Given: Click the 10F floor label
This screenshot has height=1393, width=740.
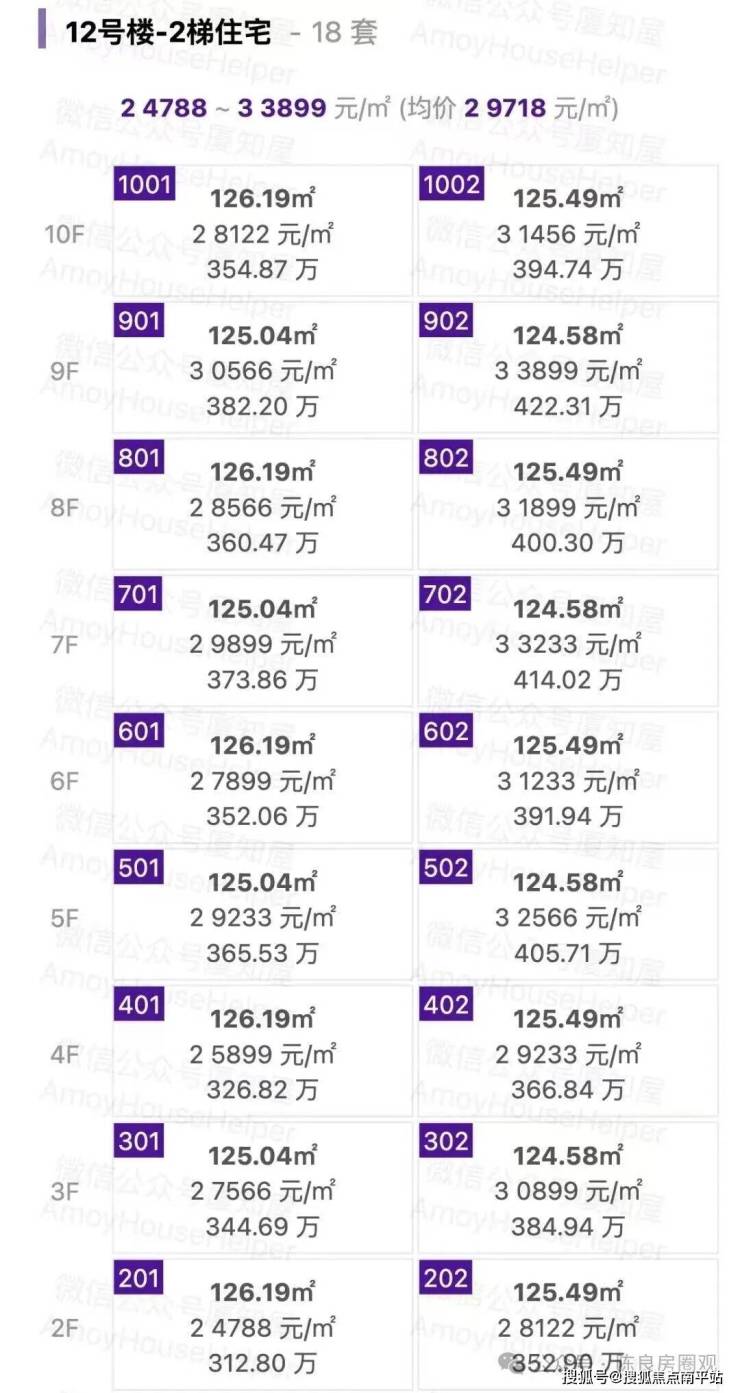Looking at the screenshot, I should (65, 235).
